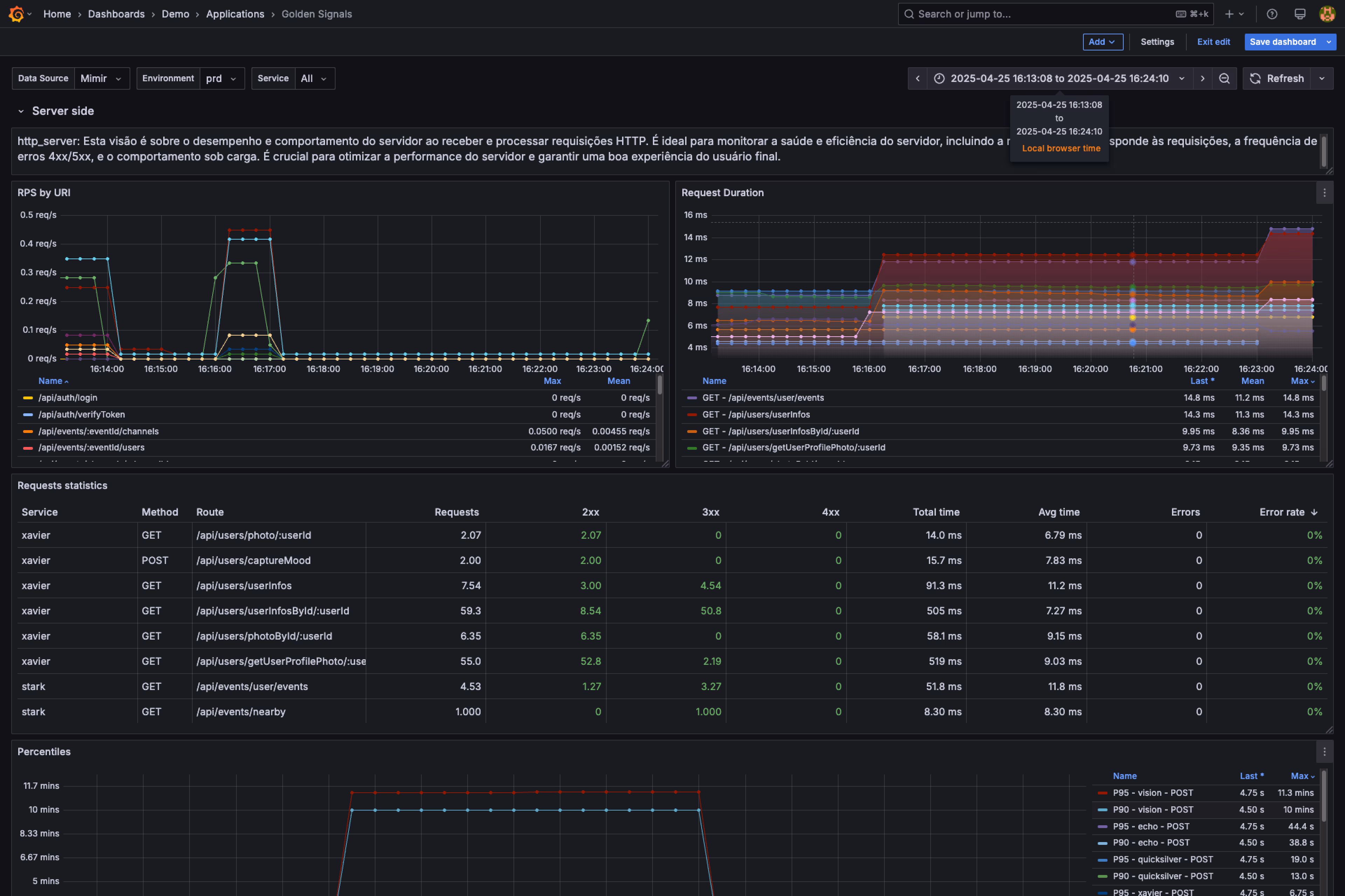Open the help question-mark icon
The height and width of the screenshot is (896, 1345).
[x=1272, y=14]
